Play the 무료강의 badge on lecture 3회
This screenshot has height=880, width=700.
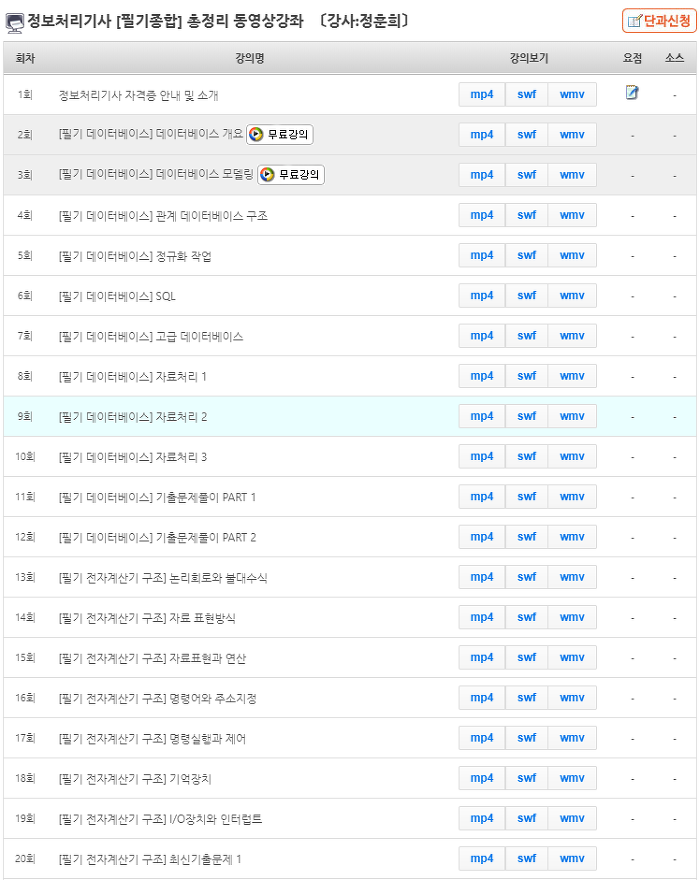coord(291,175)
